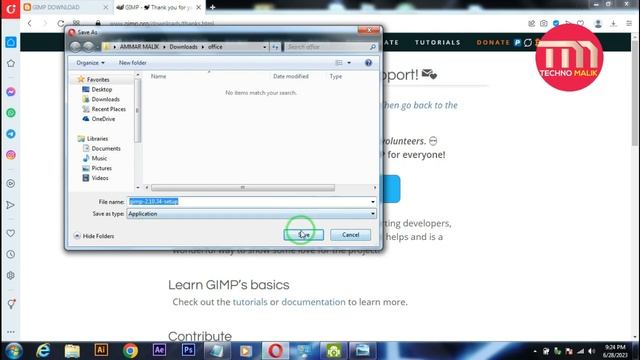
Task: Open Internet Explorer from the taskbar
Action: (x=43, y=351)
